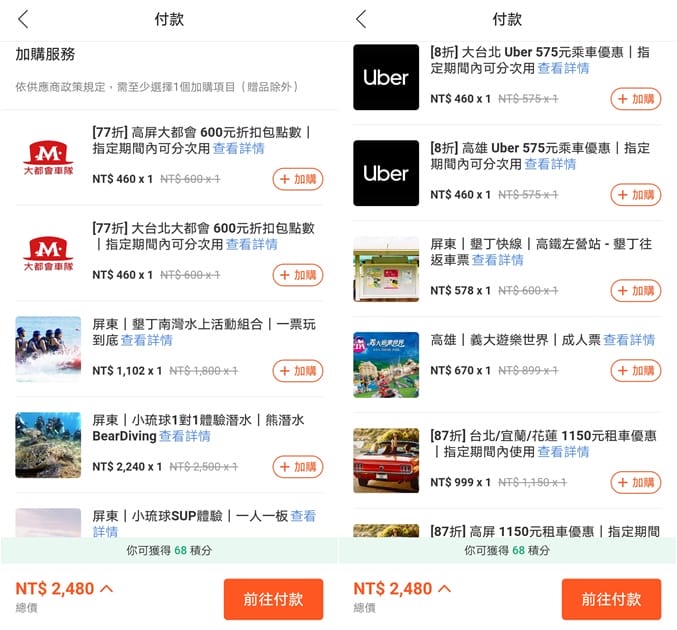View details of 台北/宜蘭/花蓮 租車優惠
Viewport: 677px width, 630px height.
pos(563,452)
